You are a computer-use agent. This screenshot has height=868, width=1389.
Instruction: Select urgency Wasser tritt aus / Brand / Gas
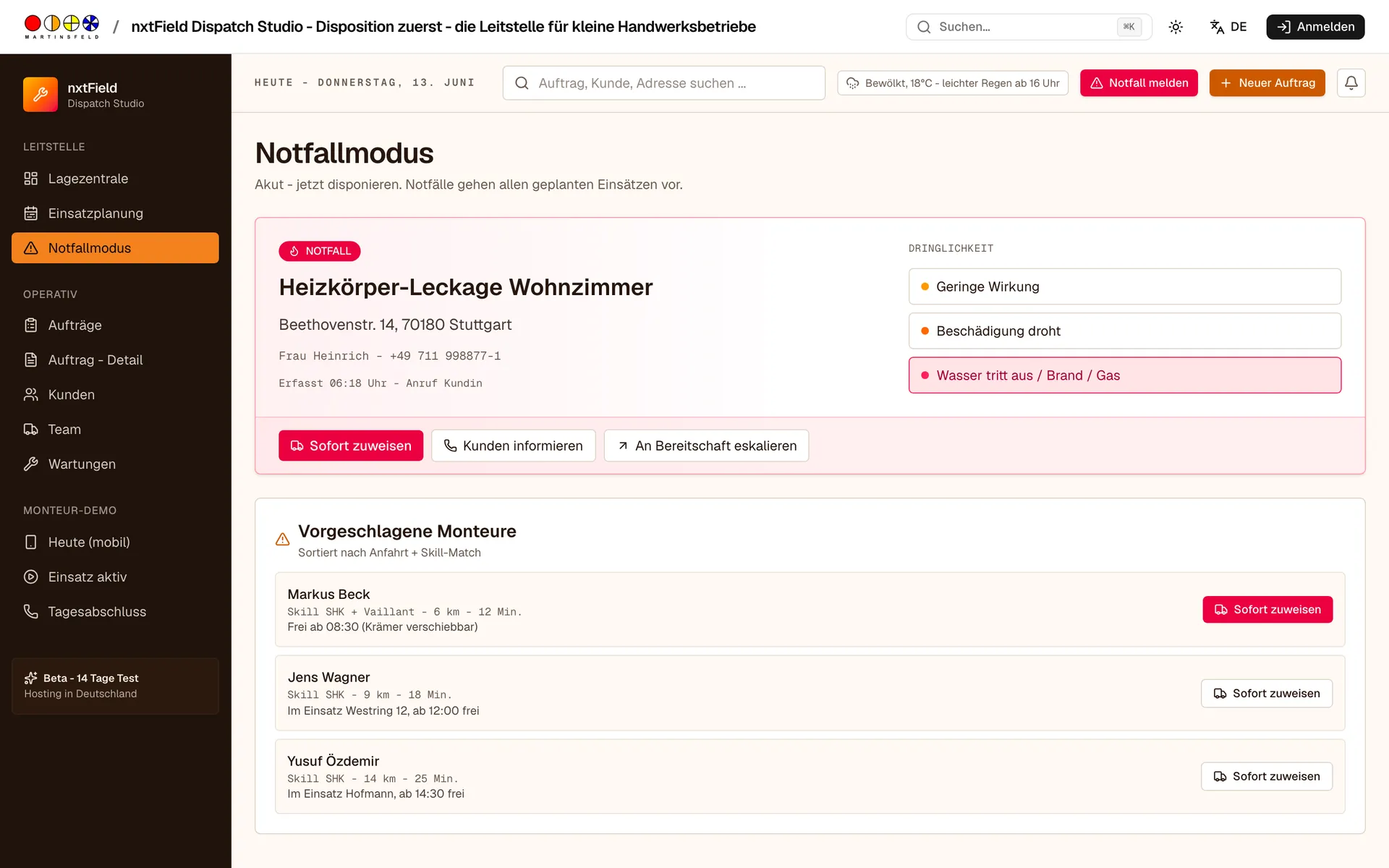point(1125,375)
